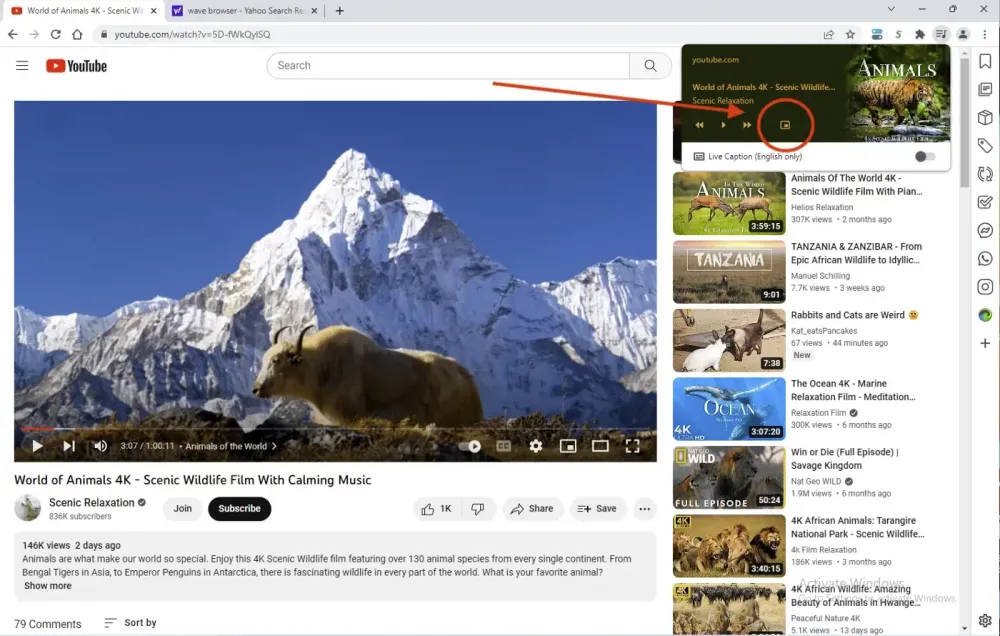Screen dimensions: 1000x636
Task: Open WhatsApp from the browser sidebar
Action: (985, 258)
